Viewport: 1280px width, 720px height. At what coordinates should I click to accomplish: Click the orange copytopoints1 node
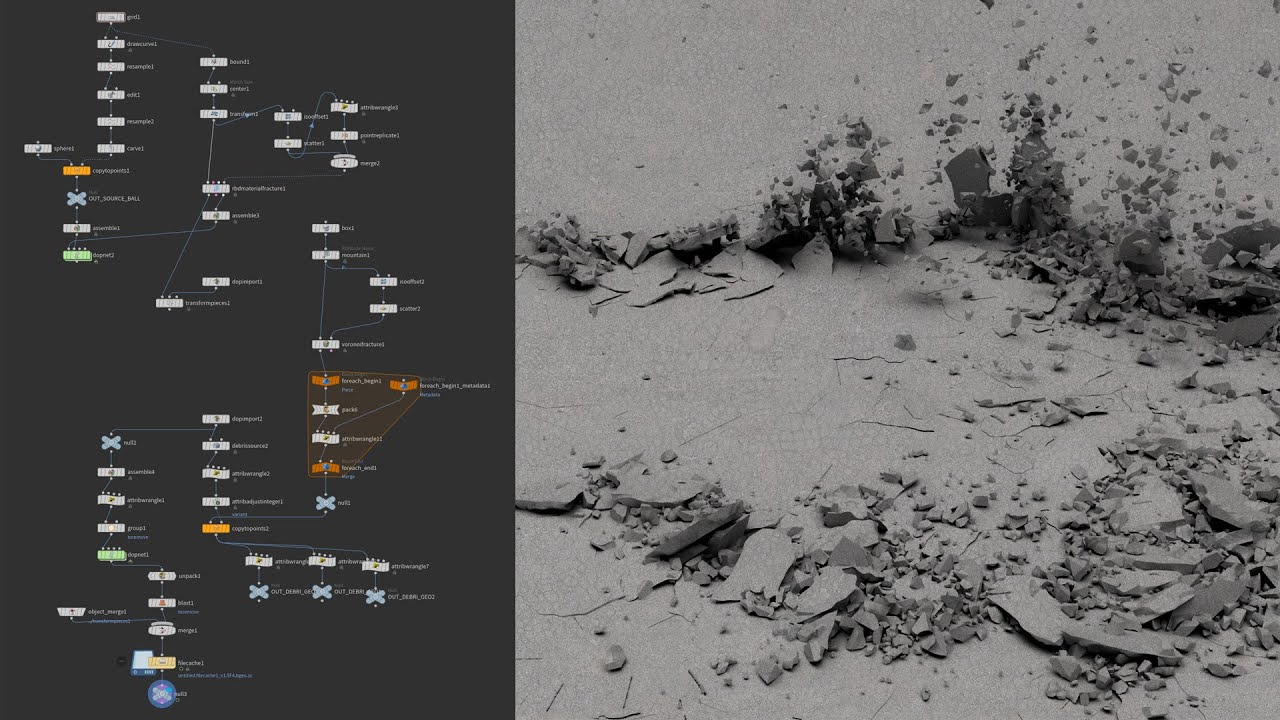click(77, 171)
